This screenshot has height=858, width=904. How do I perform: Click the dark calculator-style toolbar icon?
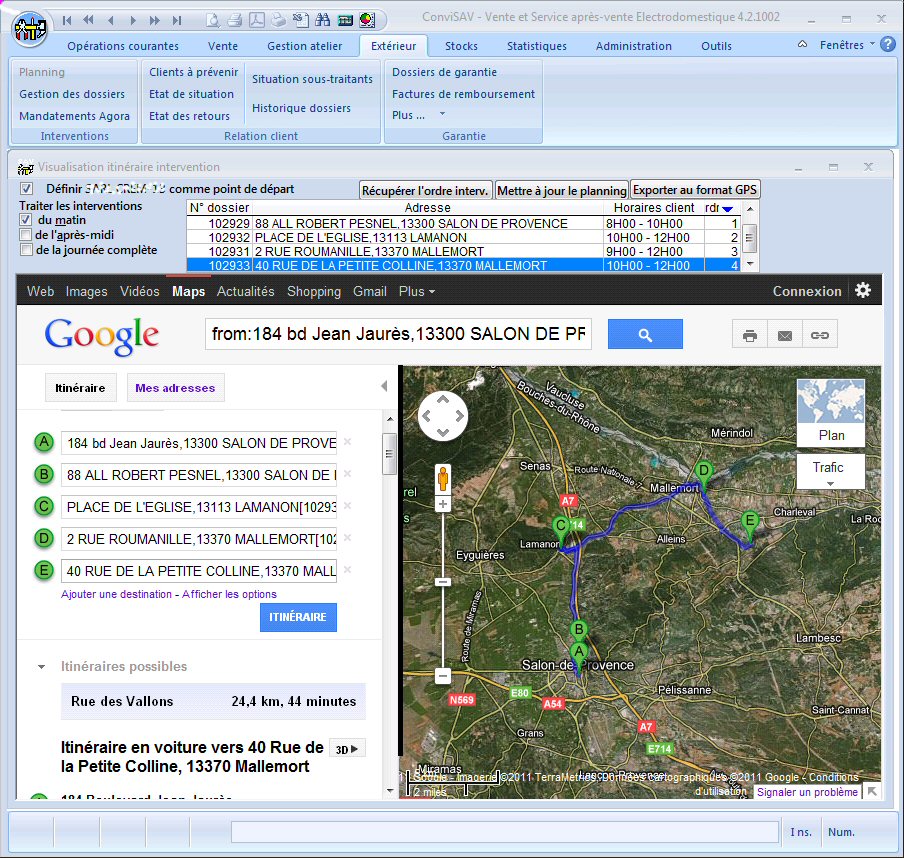[x=345, y=20]
